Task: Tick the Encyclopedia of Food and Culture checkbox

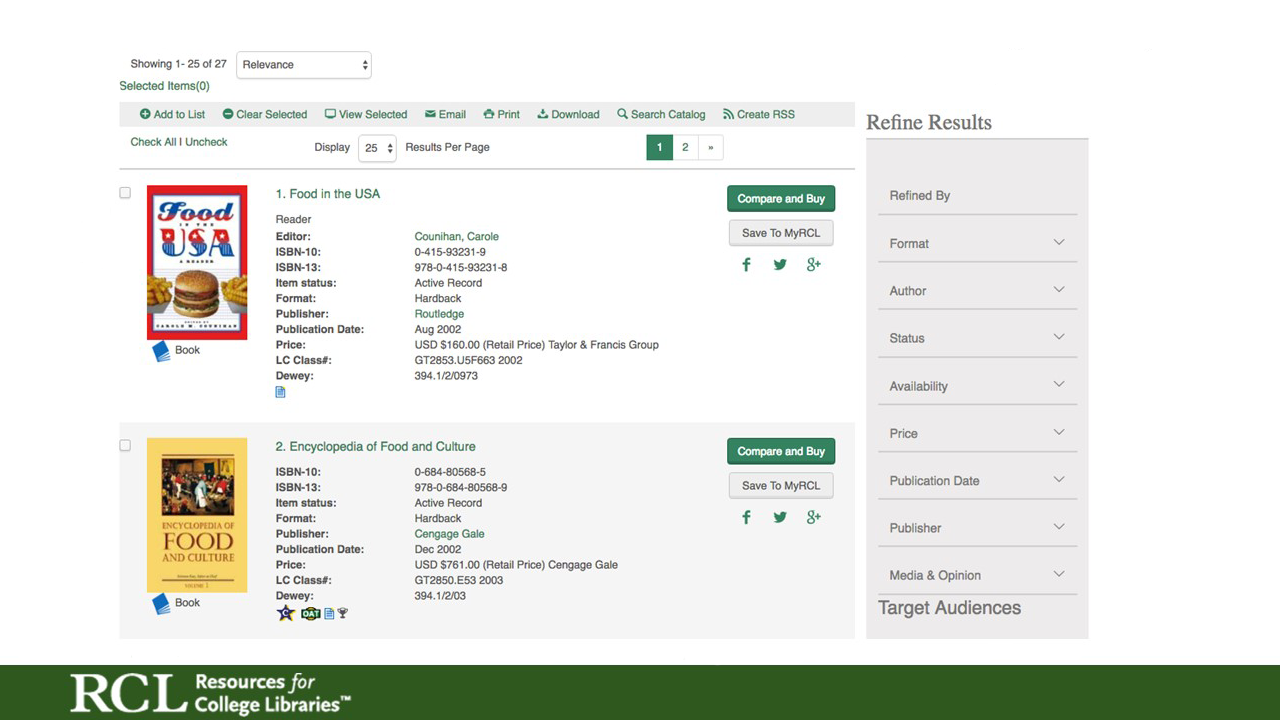Action: [x=125, y=446]
